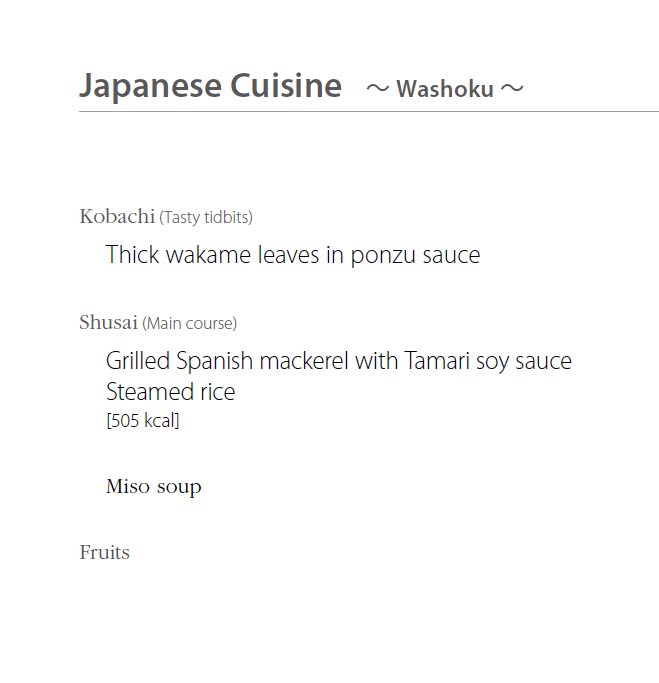Click the horizontal rule under the heading
The height and width of the screenshot is (683, 659).
[x=369, y=112]
